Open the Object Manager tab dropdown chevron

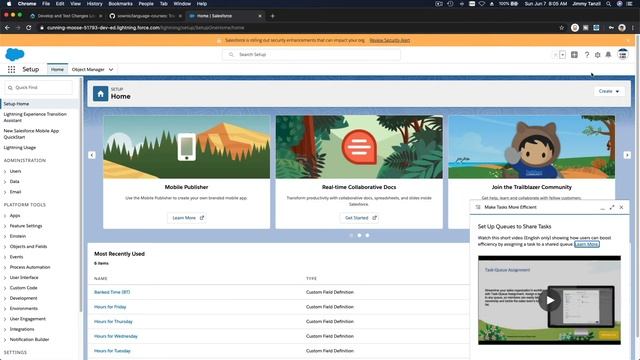coord(111,70)
